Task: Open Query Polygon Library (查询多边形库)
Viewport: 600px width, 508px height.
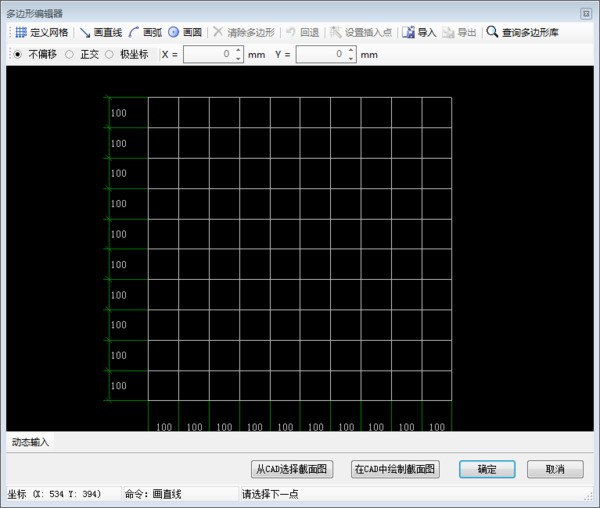Action: click(492, 33)
